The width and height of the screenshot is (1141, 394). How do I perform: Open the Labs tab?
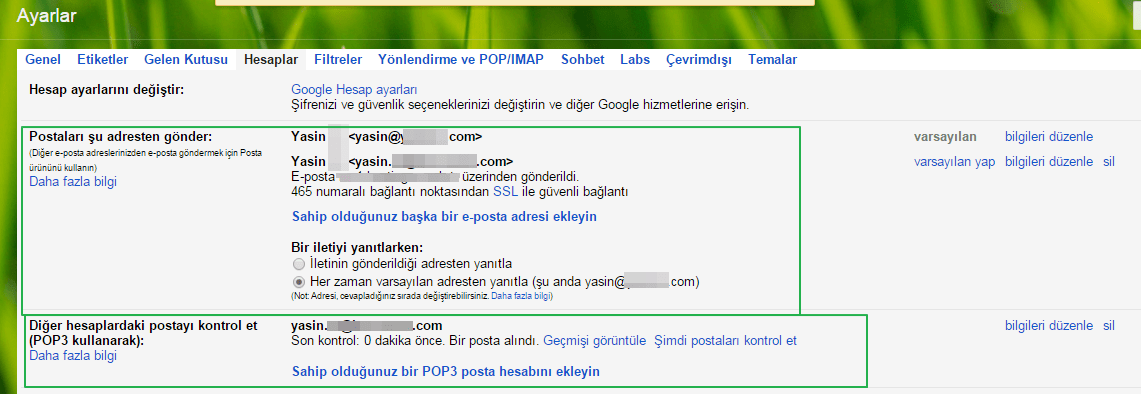[x=635, y=60]
